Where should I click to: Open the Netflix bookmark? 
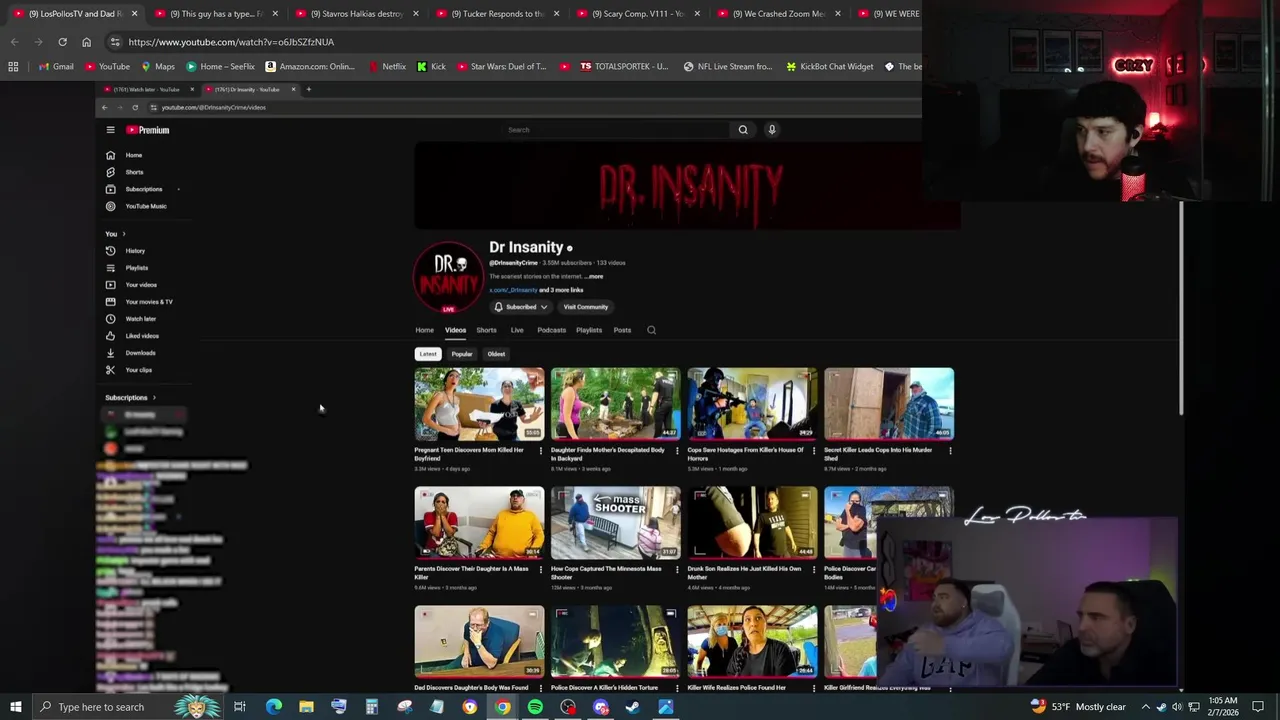pyautogui.click(x=387, y=67)
